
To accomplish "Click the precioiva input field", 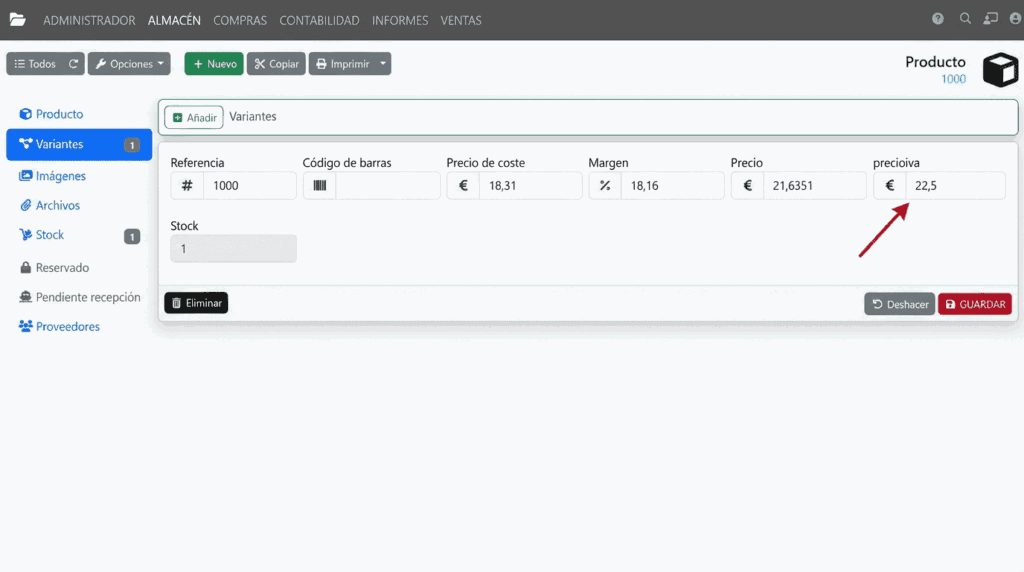I will [x=954, y=185].
